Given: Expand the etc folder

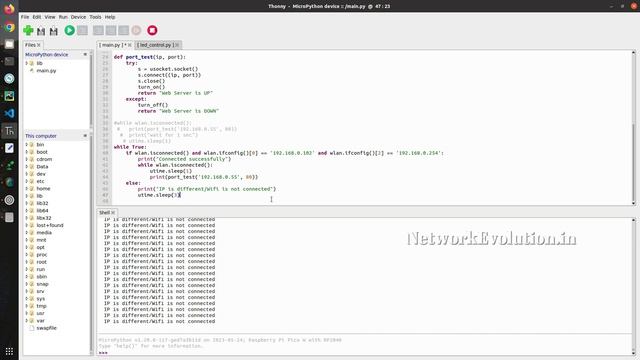Looking at the screenshot, I should coord(27,181).
